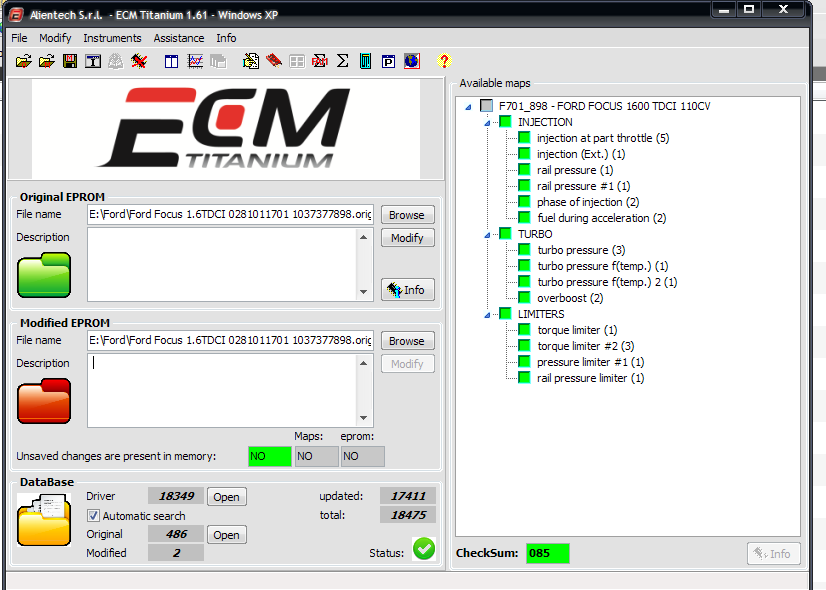826x590 pixels.
Task: Click down arrow of Original Description scrollbar
Action: pos(363,292)
